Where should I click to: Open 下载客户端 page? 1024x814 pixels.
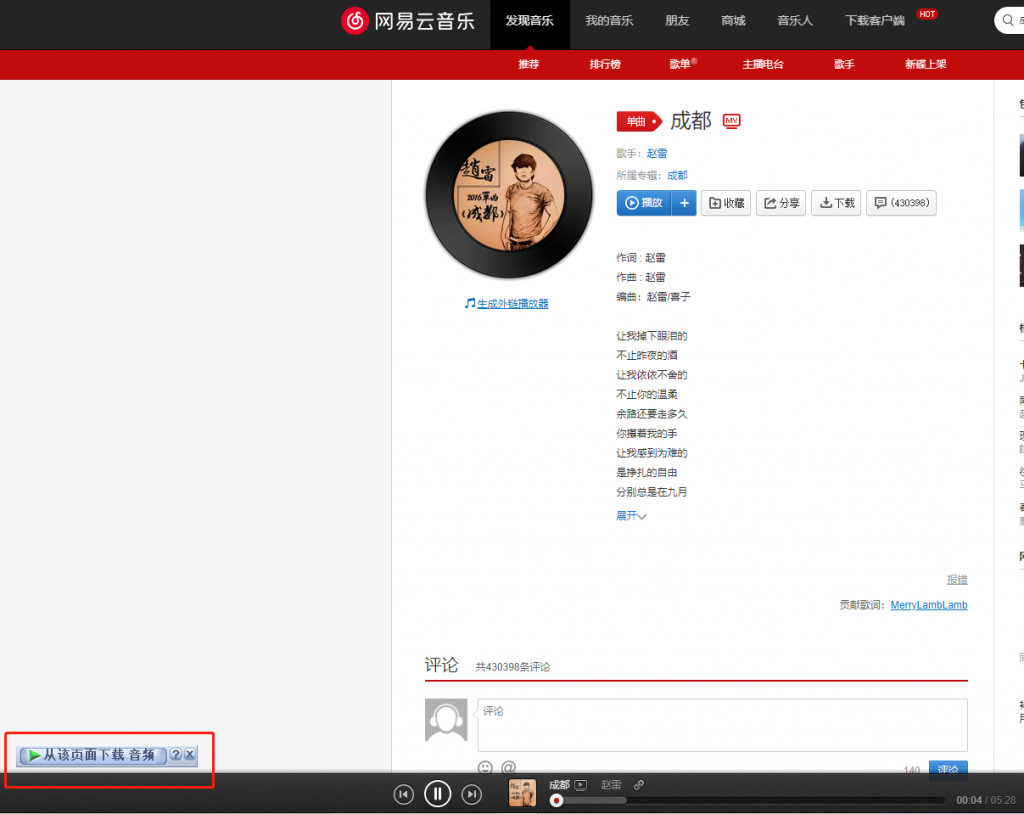coord(875,21)
